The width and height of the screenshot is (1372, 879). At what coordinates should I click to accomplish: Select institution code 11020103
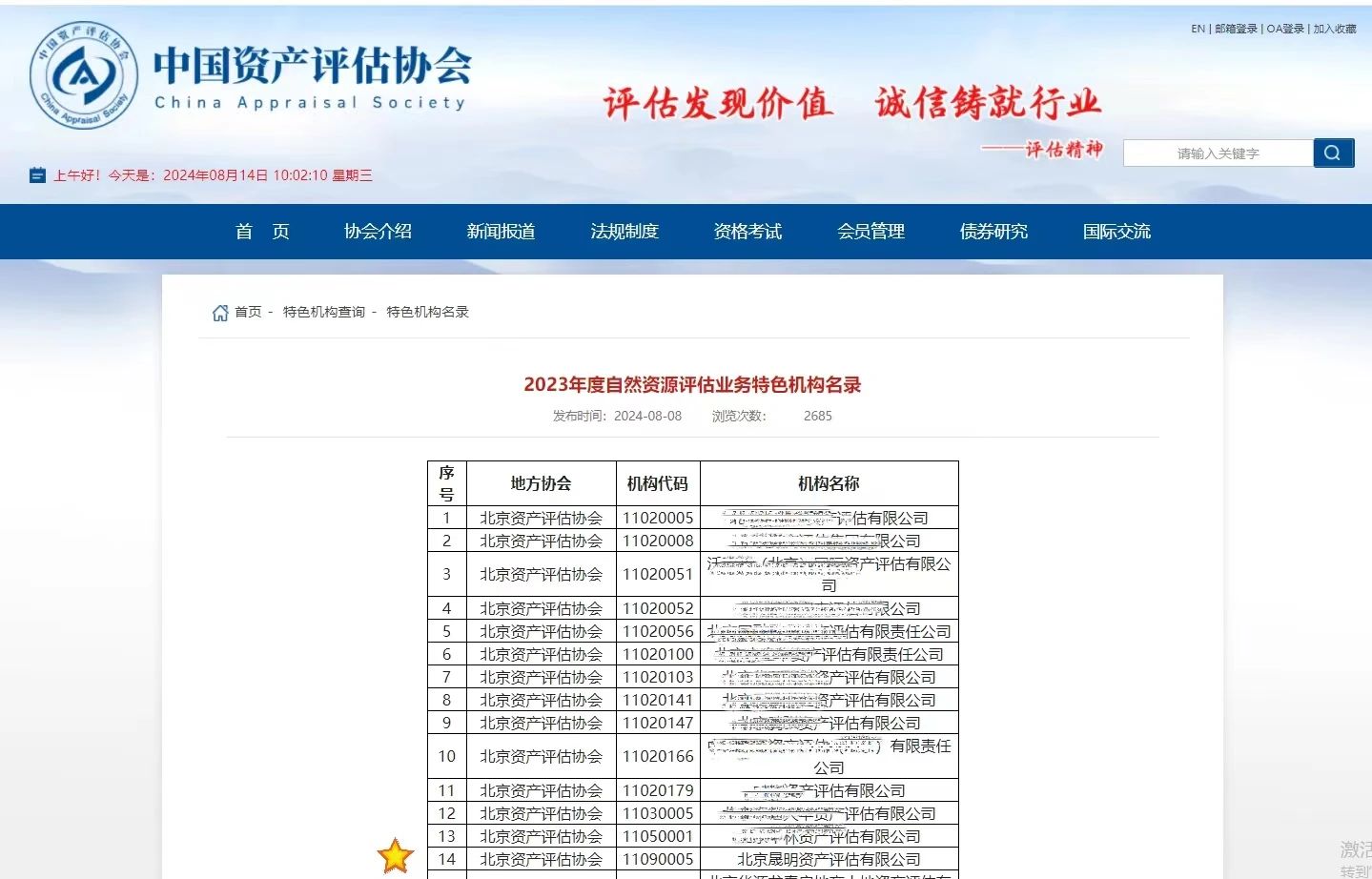pyautogui.click(x=658, y=677)
